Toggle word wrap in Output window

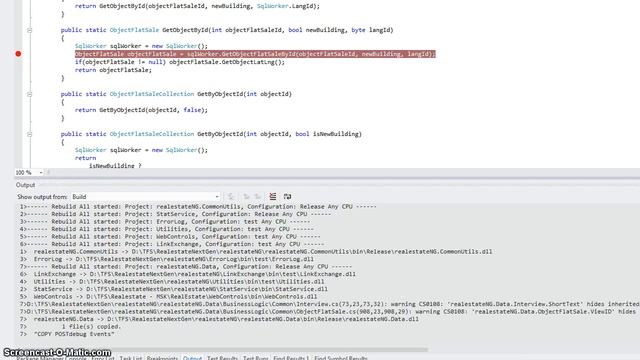[287, 197]
